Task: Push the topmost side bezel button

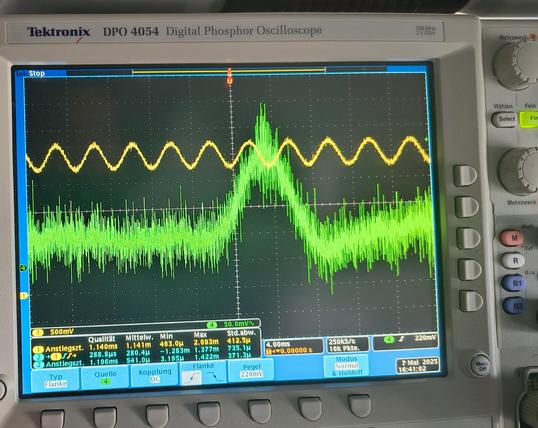Action: [465, 175]
